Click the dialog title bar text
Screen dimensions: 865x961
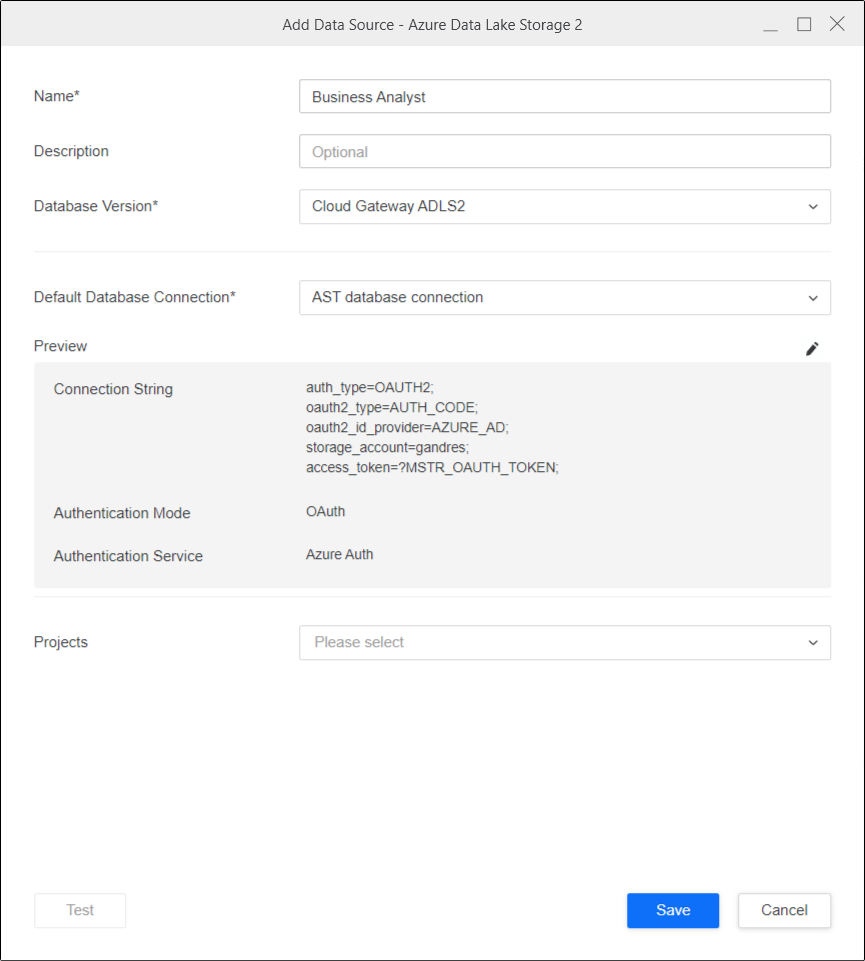[432, 25]
